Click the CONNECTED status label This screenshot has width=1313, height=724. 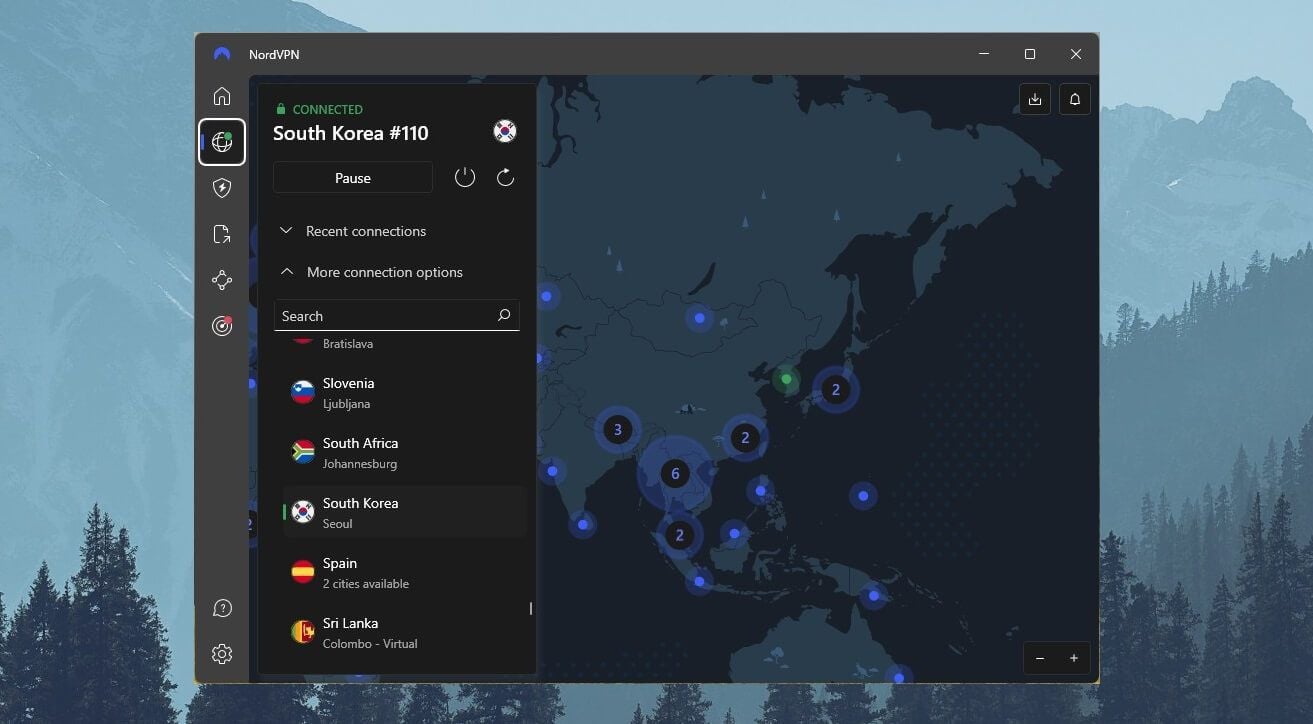click(x=328, y=110)
